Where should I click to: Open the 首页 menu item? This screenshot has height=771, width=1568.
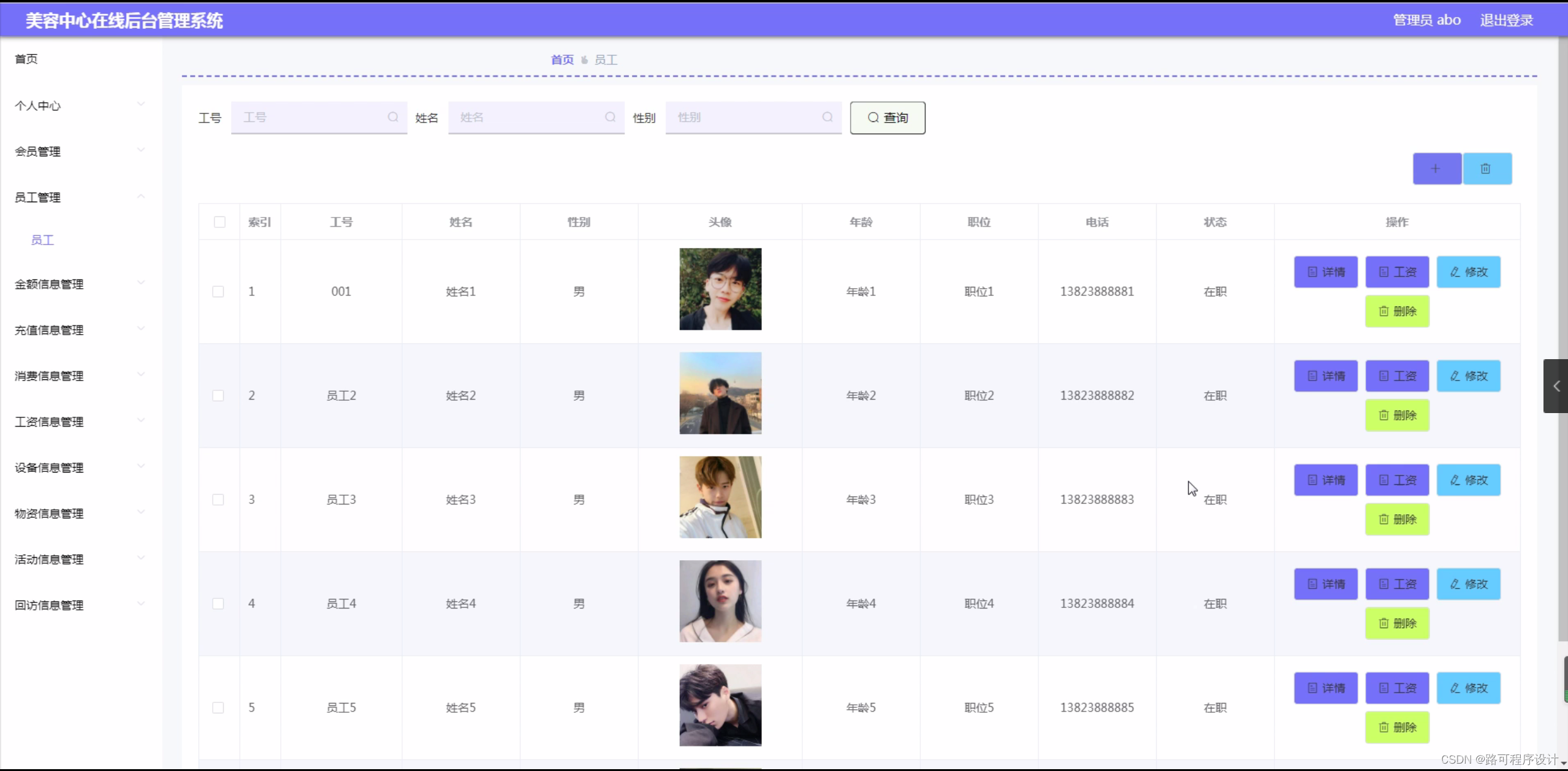26,59
